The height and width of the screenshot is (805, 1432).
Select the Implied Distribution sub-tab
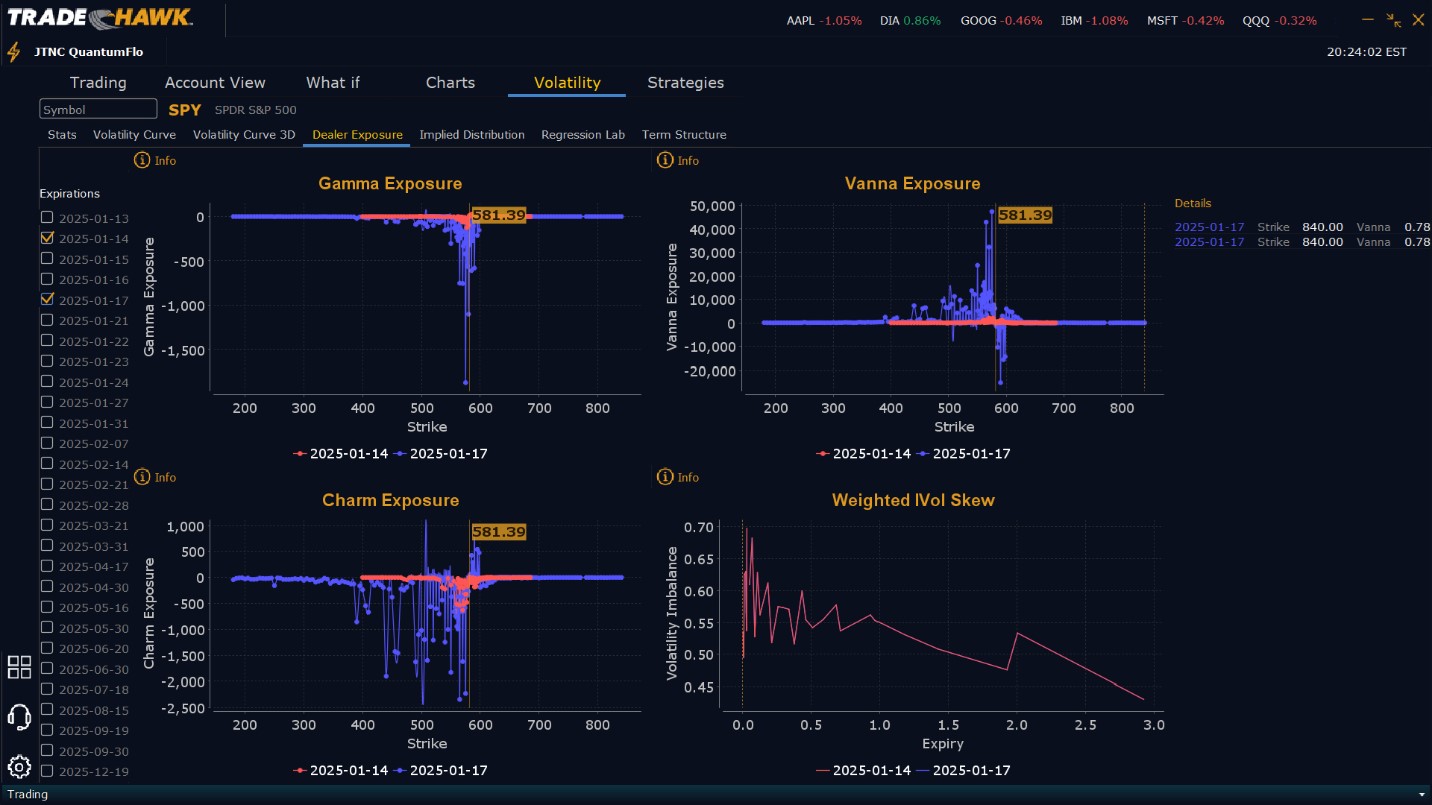pos(472,135)
